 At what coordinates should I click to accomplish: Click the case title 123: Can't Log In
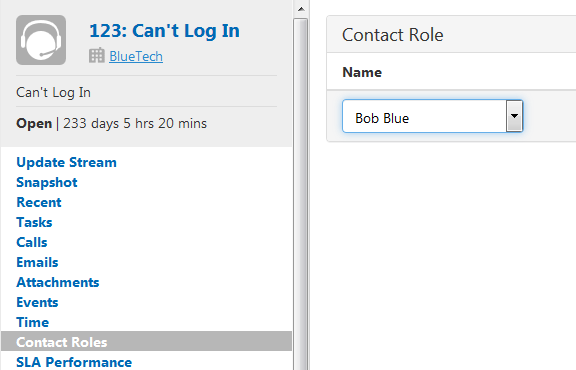click(164, 30)
